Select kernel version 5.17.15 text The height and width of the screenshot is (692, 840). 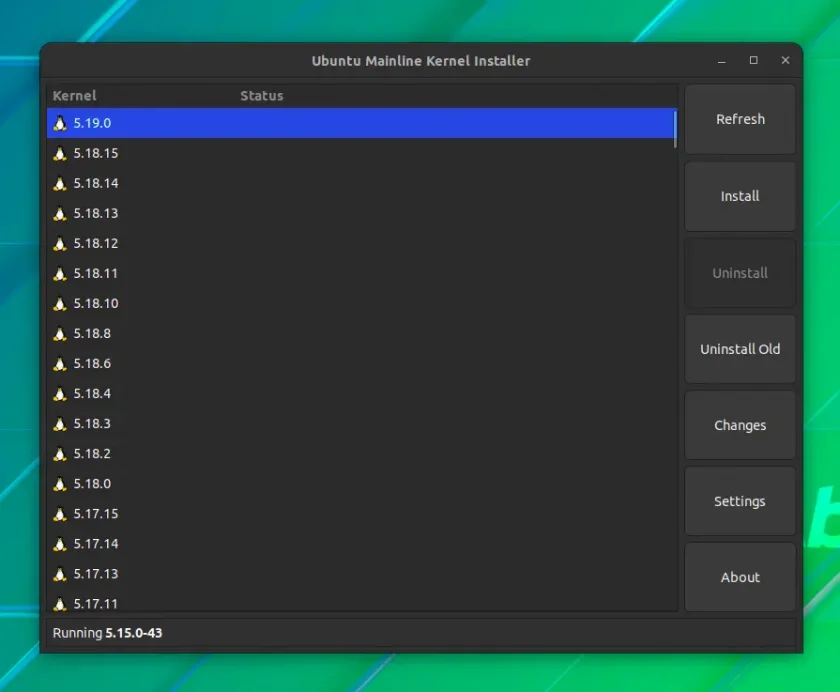(95, 513)
